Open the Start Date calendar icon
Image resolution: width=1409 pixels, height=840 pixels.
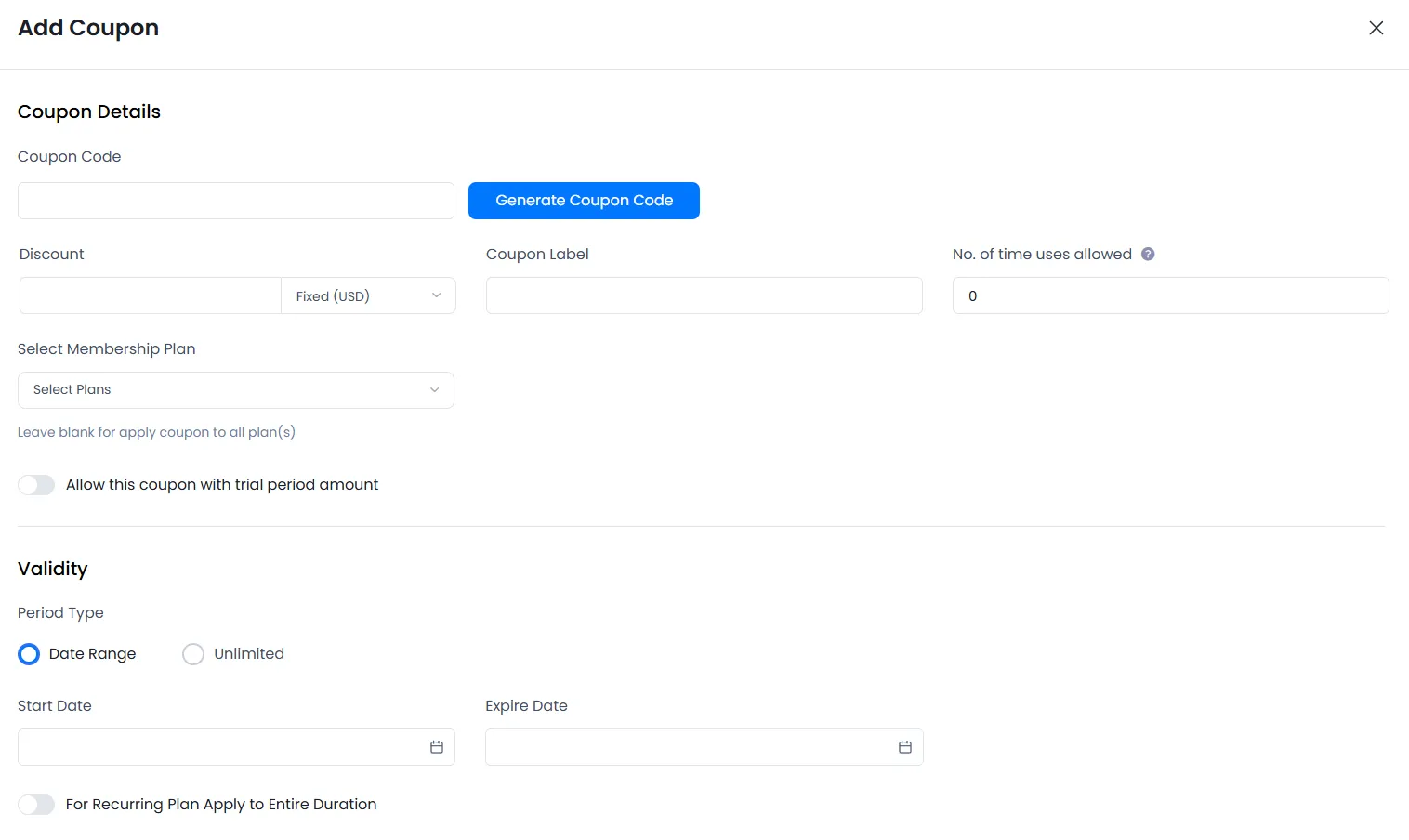[x=436, y=747]
